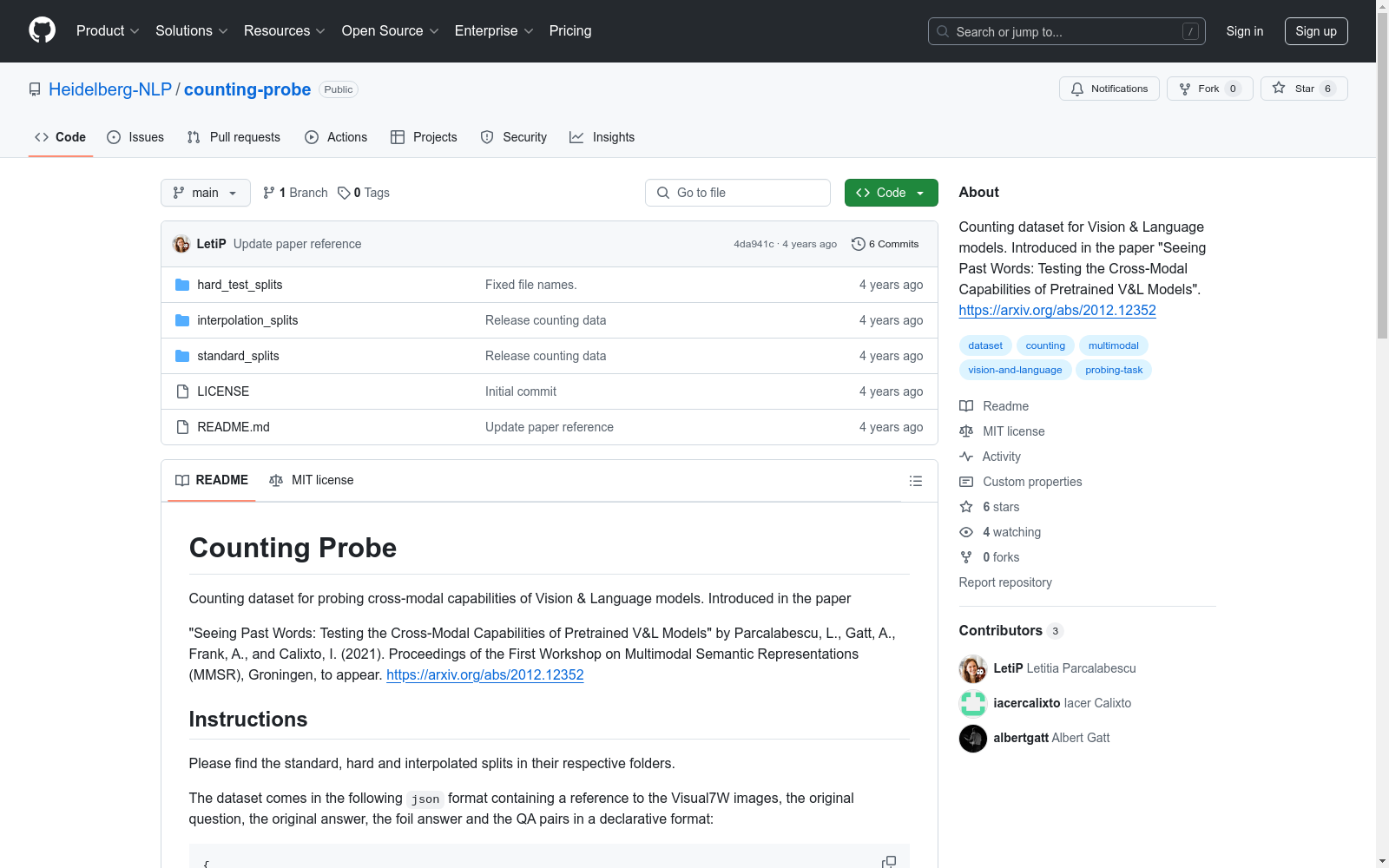
Task: Open the arXiv link in About section
Action: (x=1057, y=310)
